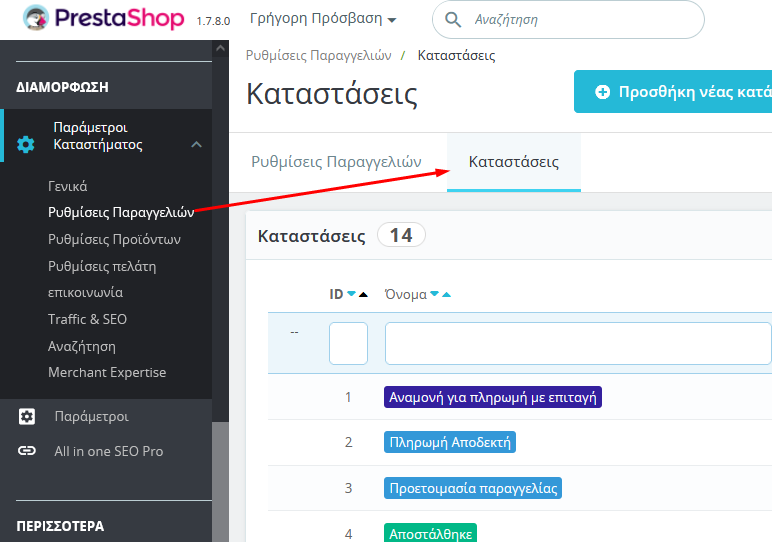Collapse the Παράμετροι Καταστήματος chevron
The height and width of the screenshot is (542, 772).
click(196, 144)
